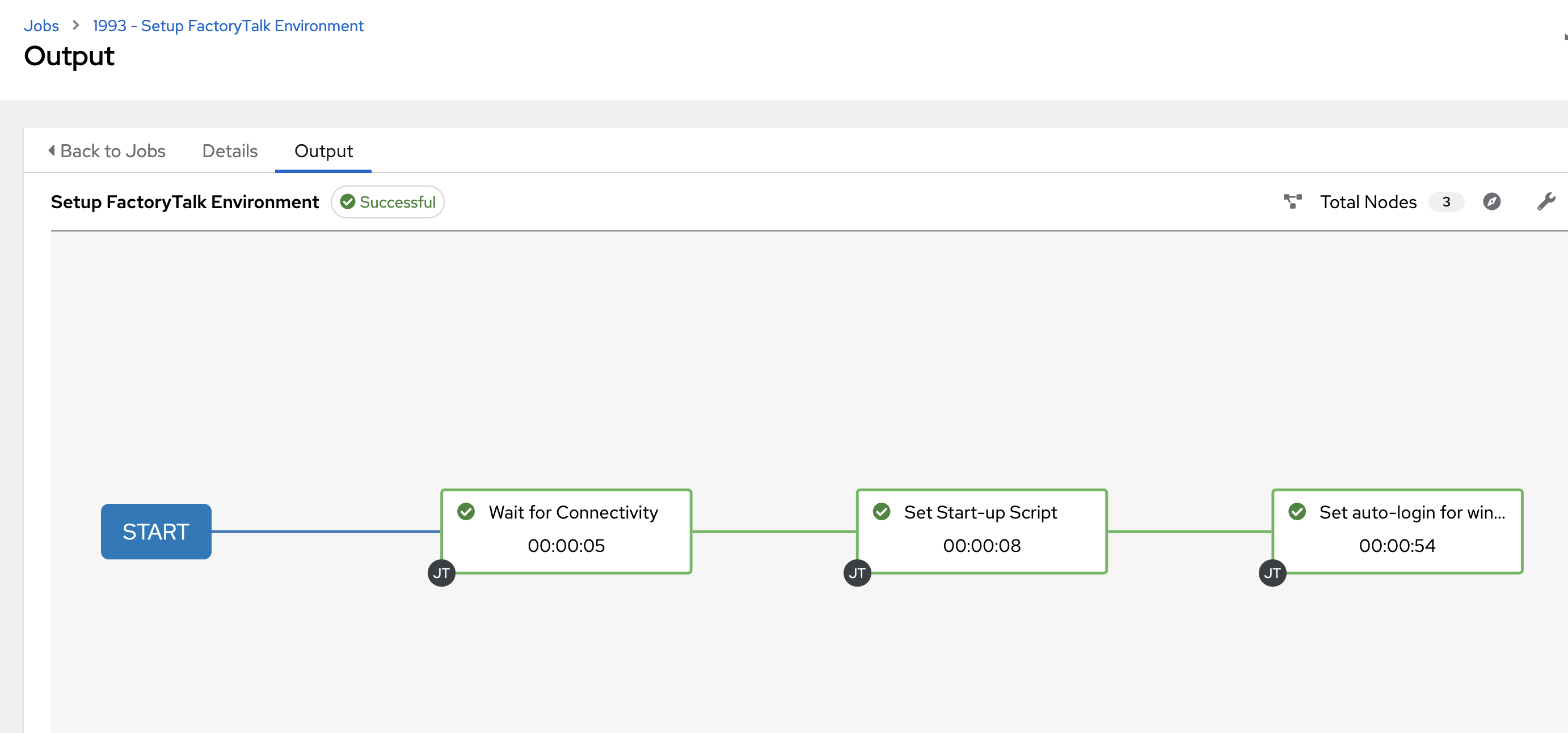
Task: Go back using Back to Jobs
Action: (107, 151)
